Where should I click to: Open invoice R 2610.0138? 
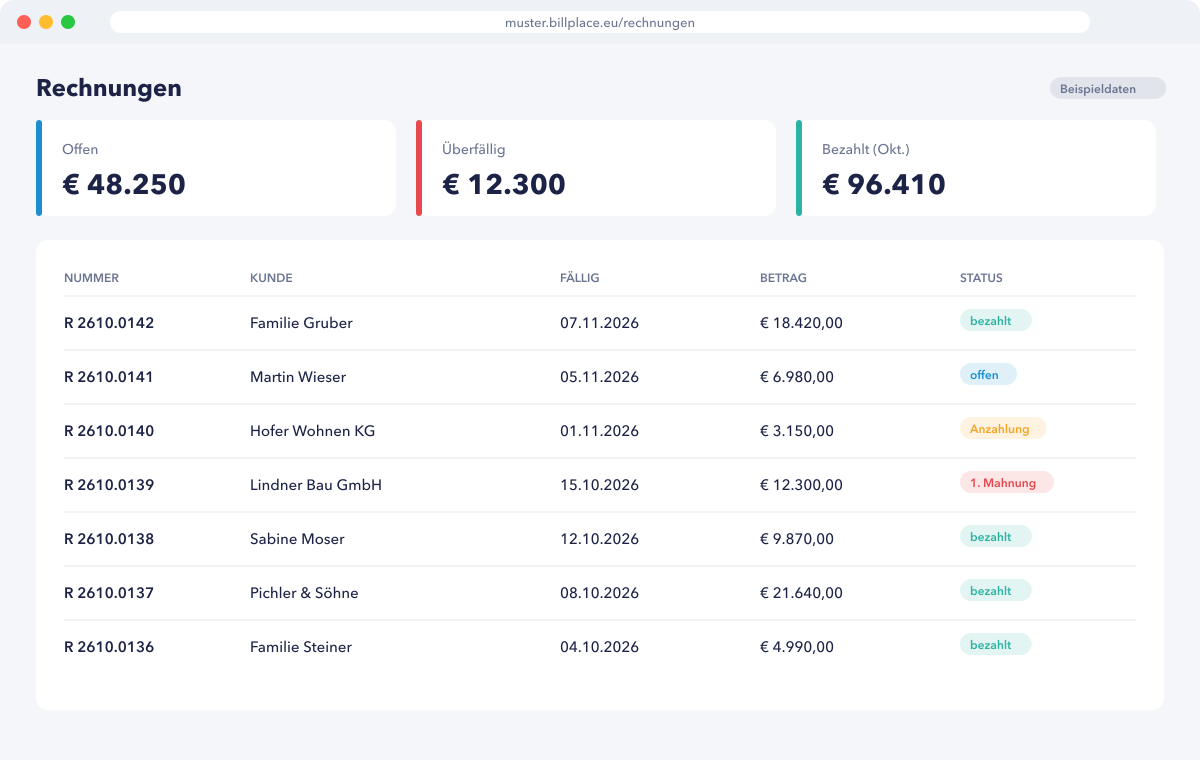(x=109, y=539)
